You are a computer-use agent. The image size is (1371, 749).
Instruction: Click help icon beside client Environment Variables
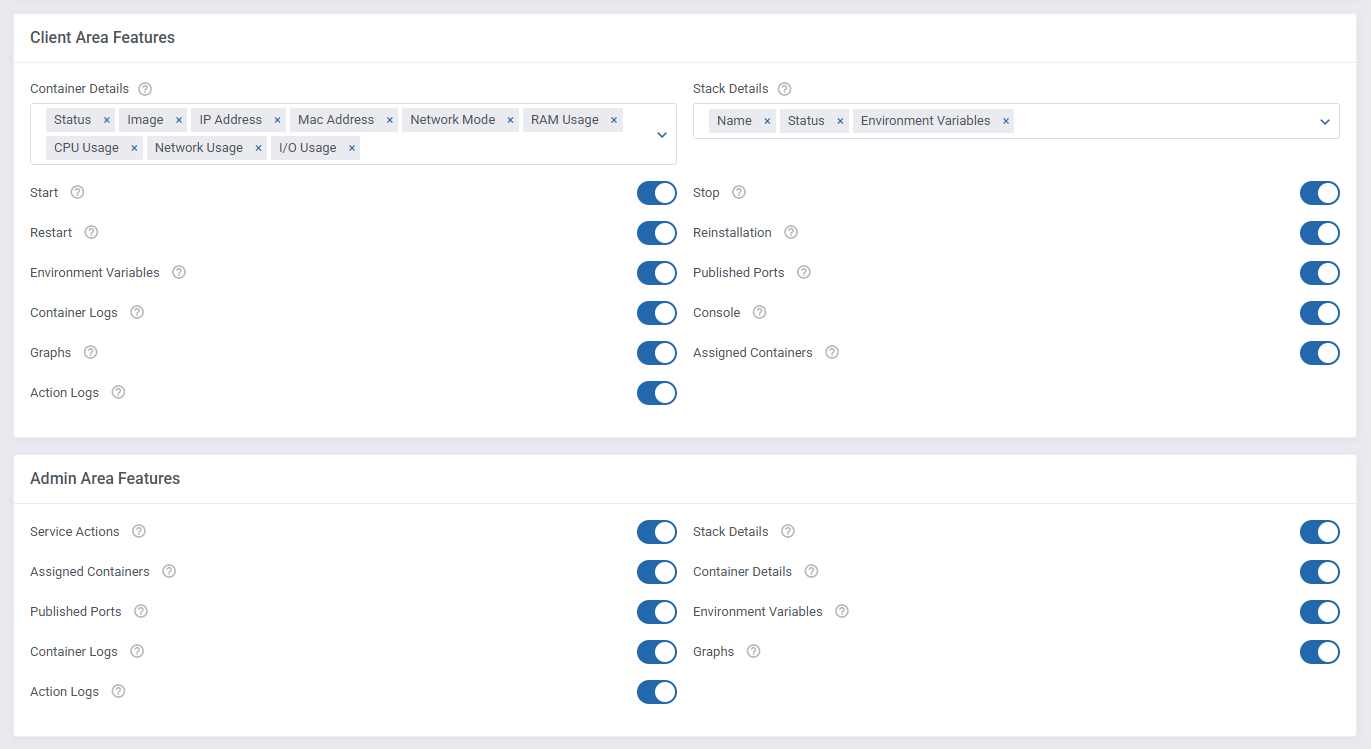[179, 272]
